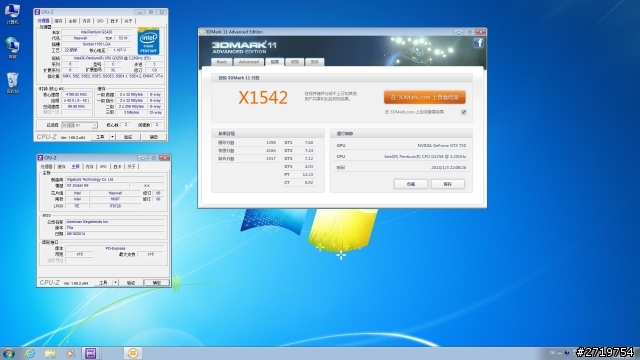Select Mainboard tab in upper CPU-Z window
Viewport: 640px width, 360px height.
point(73,21)
